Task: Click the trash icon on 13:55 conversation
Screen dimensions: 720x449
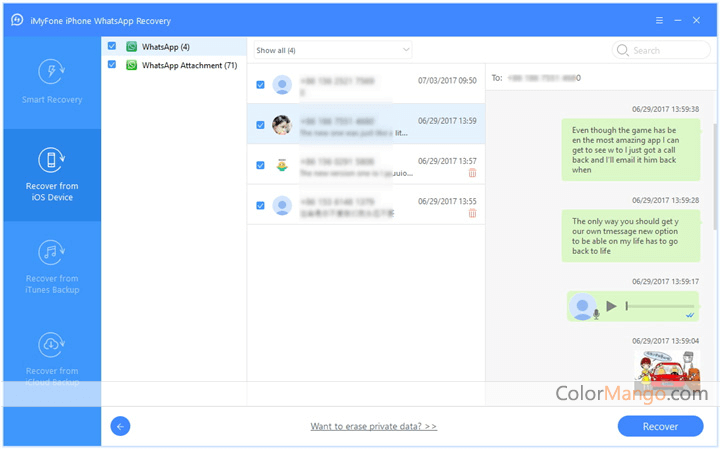Action: (472, 213)
